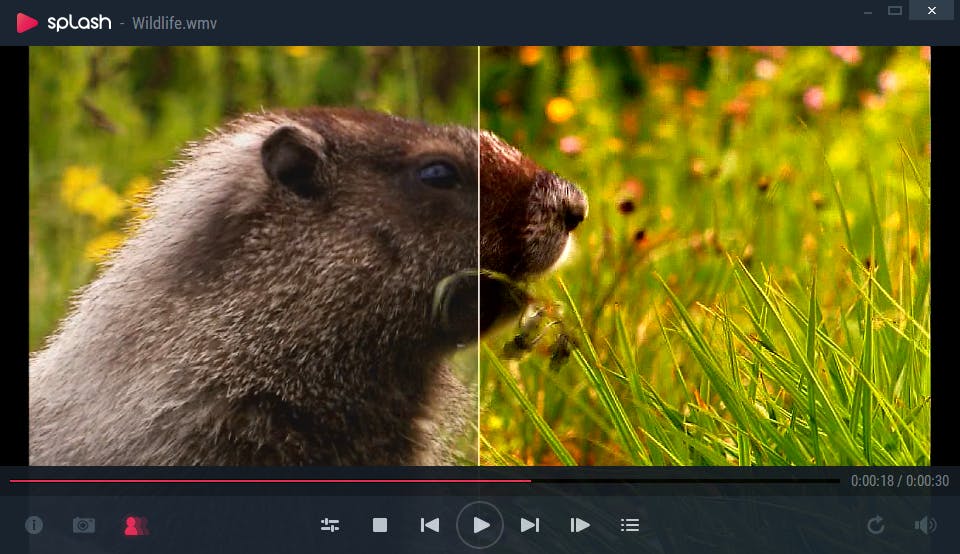This screenshot has height=554, width=960.
Task: Advance one frame with the step-forward icon
Action: click(x=580, y=525)
